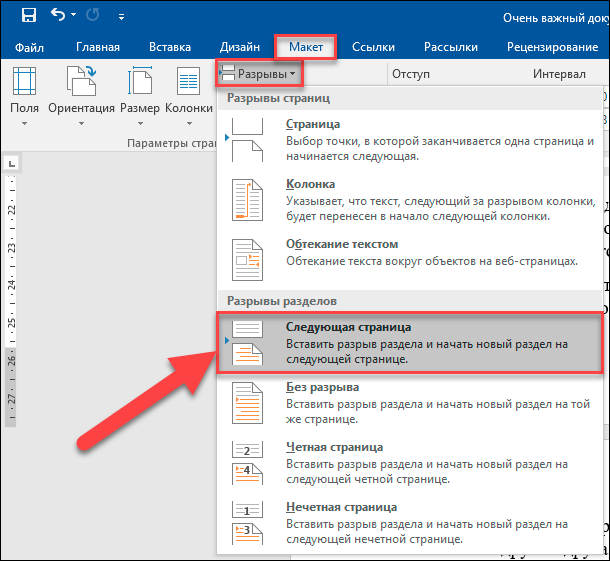Click the vertical ruler at mark 24
Screen dimensions: 610x561
coord(11,285)
